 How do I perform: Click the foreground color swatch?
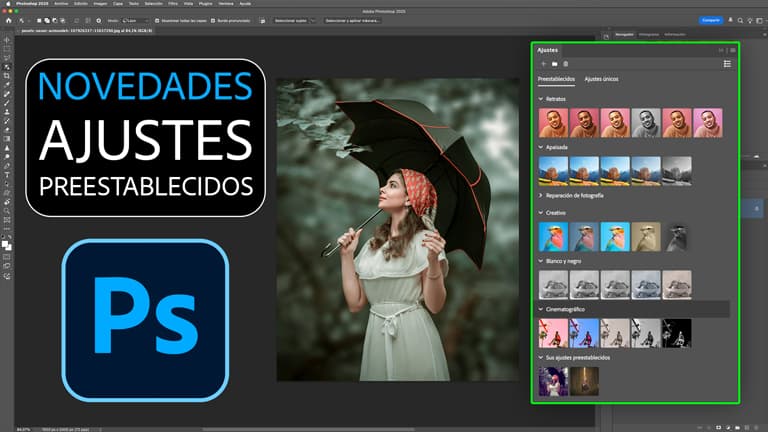[4, 243]
